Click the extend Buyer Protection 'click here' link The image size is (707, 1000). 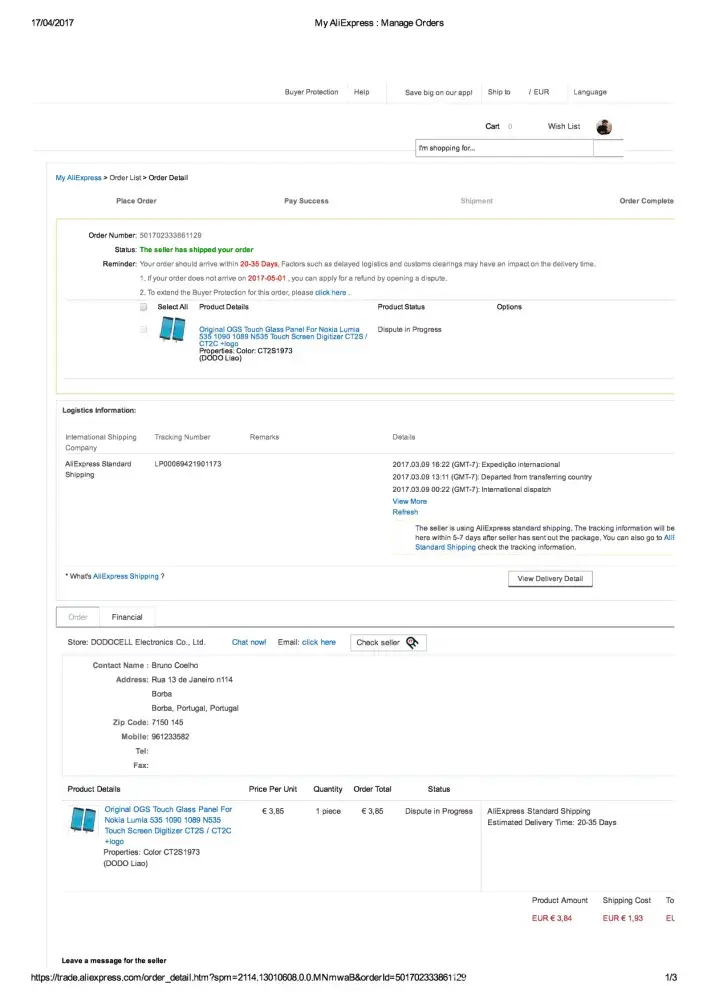tap(330, 293)
